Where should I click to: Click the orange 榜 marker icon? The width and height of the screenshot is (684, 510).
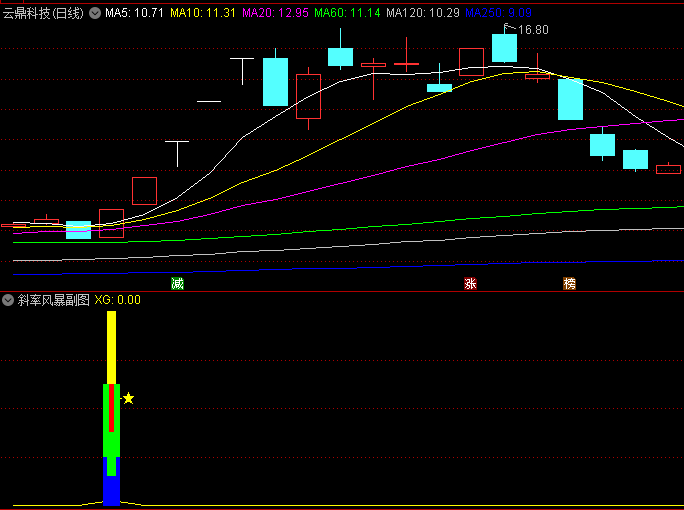point(569,284)
